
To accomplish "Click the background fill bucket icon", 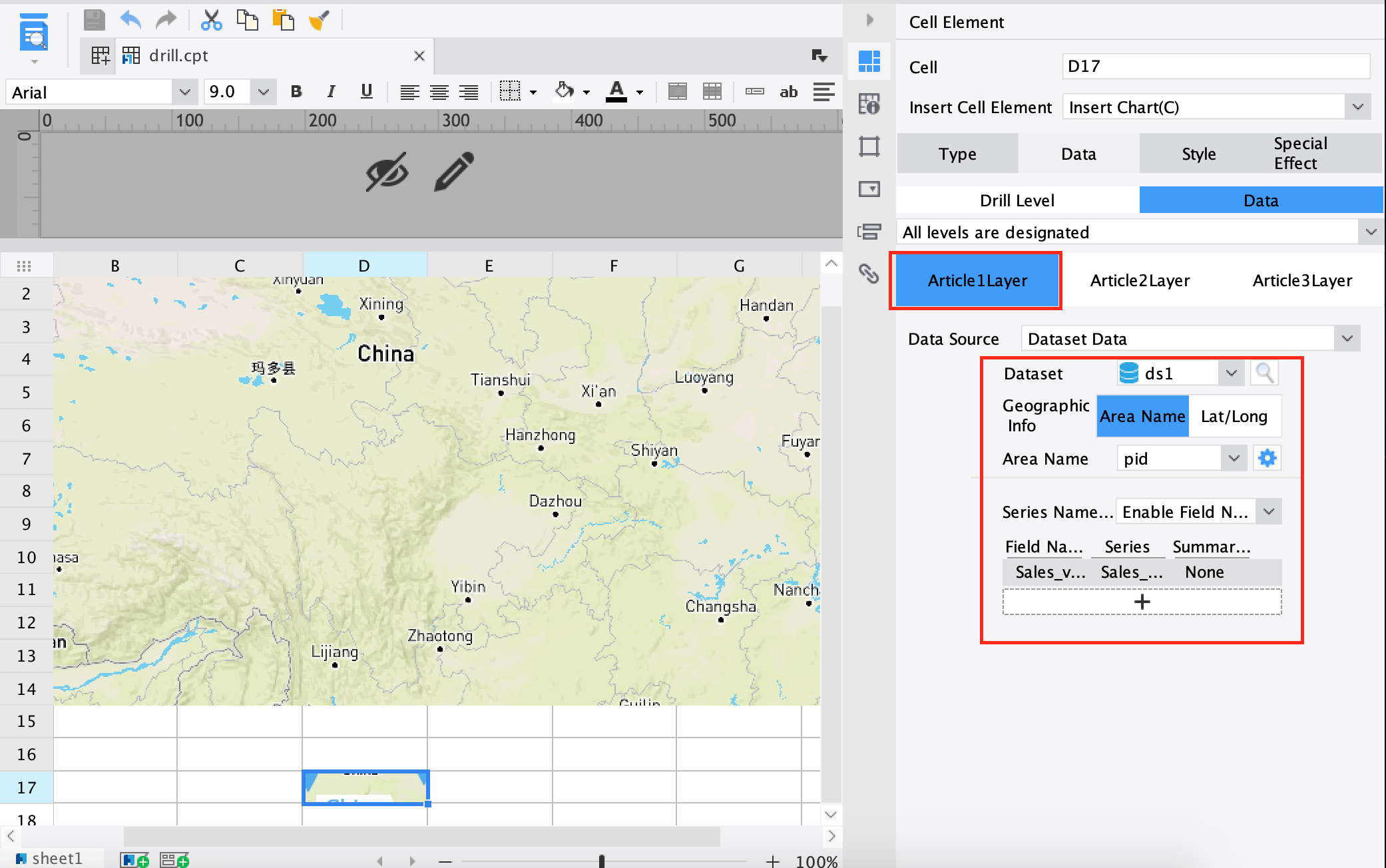I will pyautogui.click(x=565, y=91).
